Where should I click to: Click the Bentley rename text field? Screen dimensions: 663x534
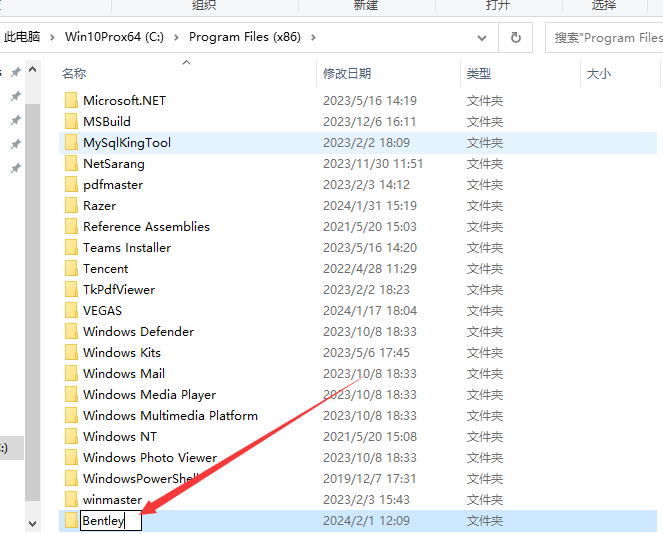pos(110,521)
